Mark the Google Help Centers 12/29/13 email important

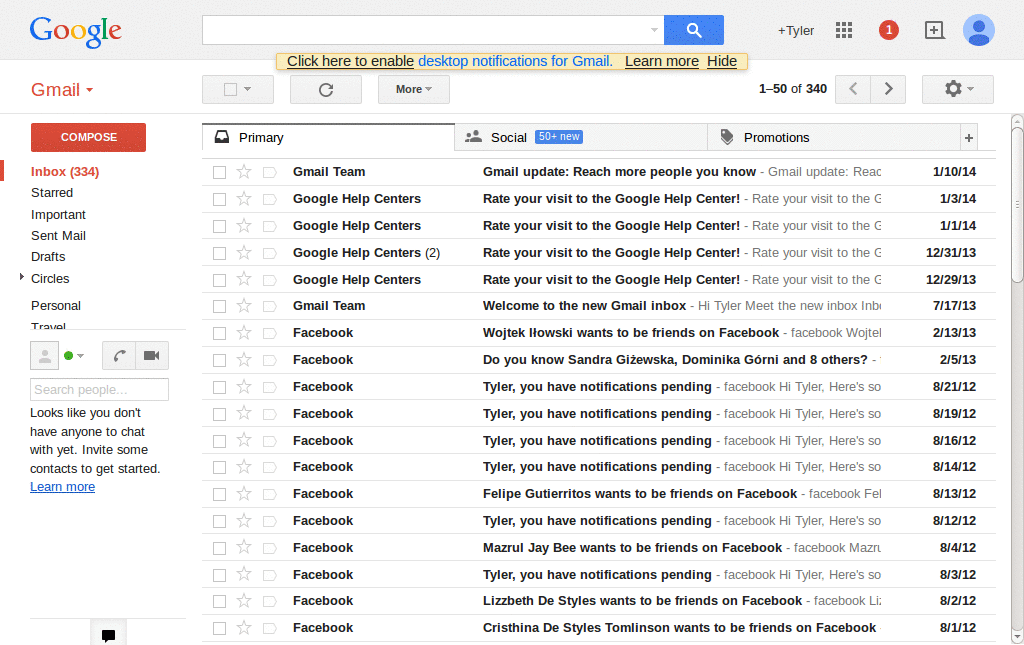(x=270, y=280)
